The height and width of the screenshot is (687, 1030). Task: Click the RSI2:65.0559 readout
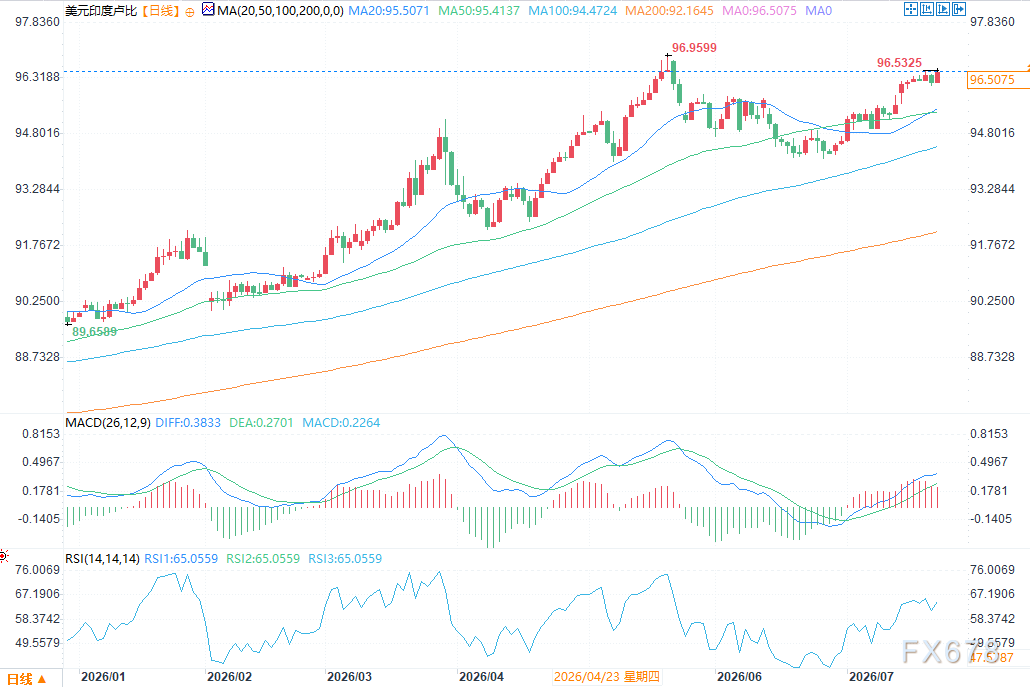[263, 558]
